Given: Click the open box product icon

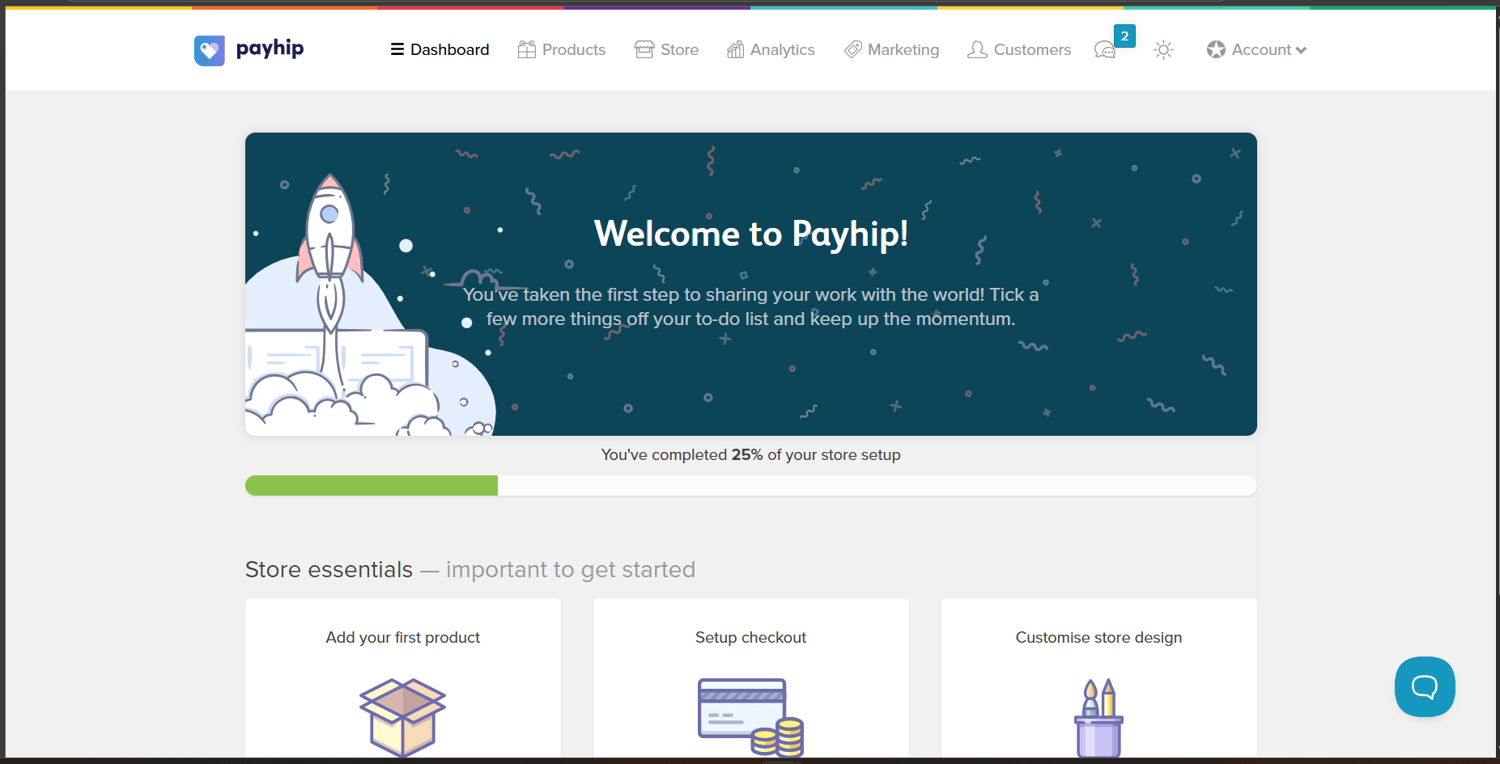Looking at the screenshot, I should pos(403,718).
